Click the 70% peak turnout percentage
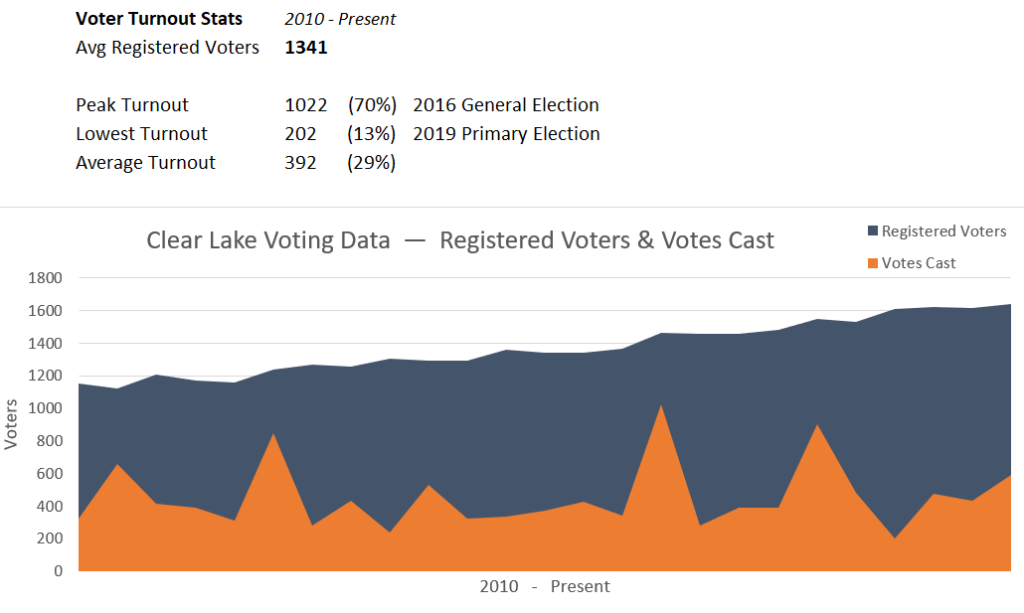The height and width of the screenshot is (613, 1024). tap(372, 105)
